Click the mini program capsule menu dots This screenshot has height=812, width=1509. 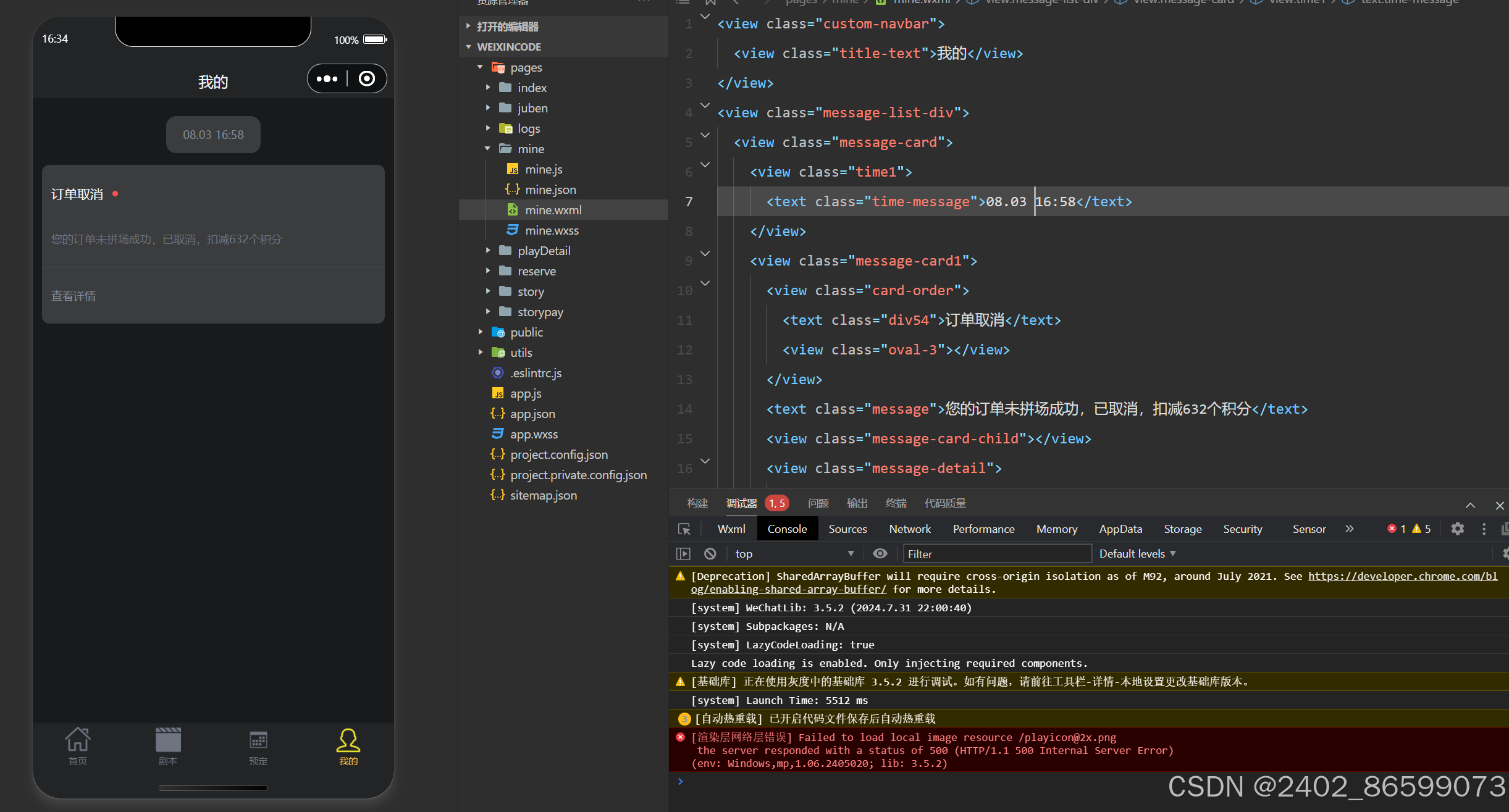point(327,79)
